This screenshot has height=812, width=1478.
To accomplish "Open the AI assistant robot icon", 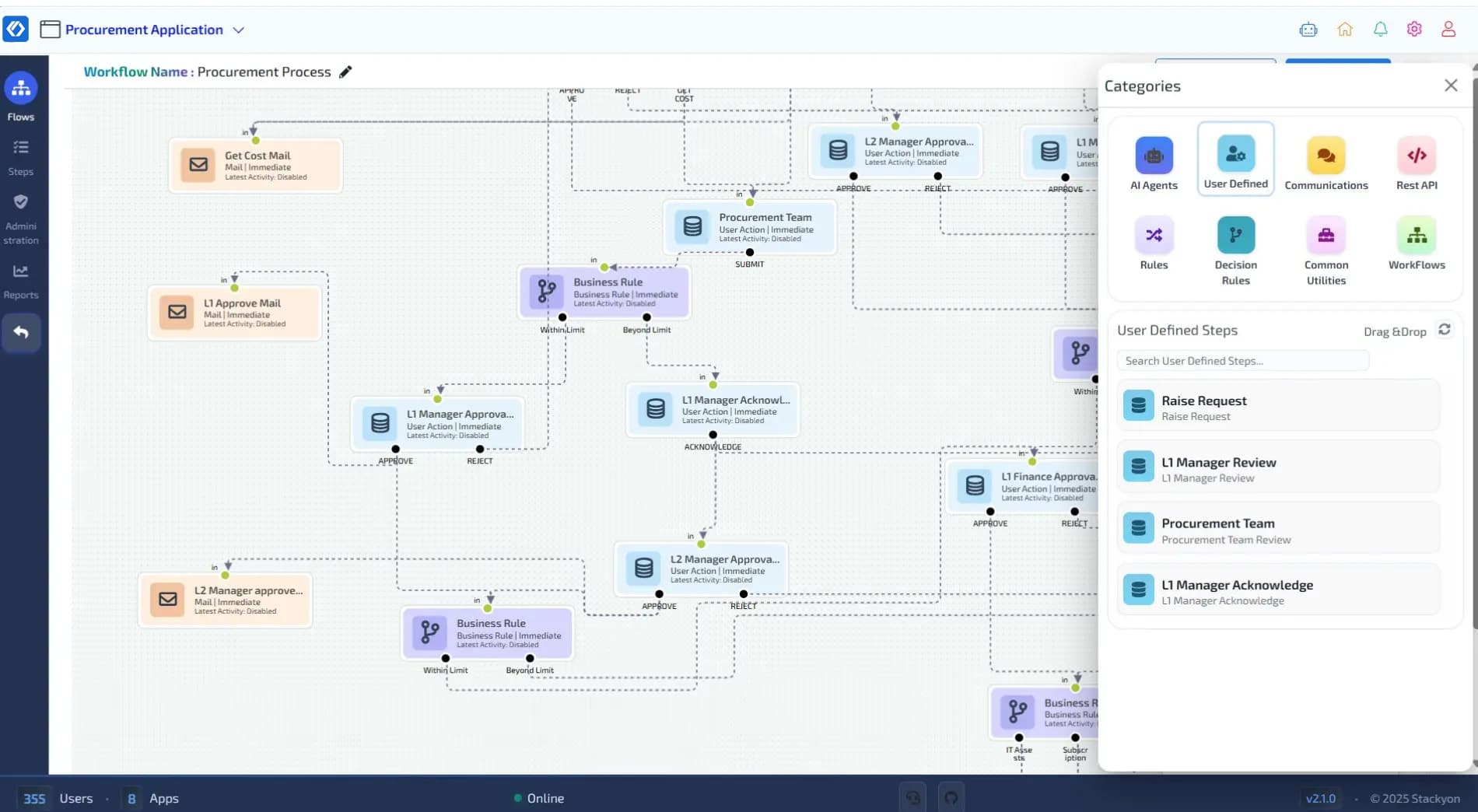I will click(x=1308, y=29).
